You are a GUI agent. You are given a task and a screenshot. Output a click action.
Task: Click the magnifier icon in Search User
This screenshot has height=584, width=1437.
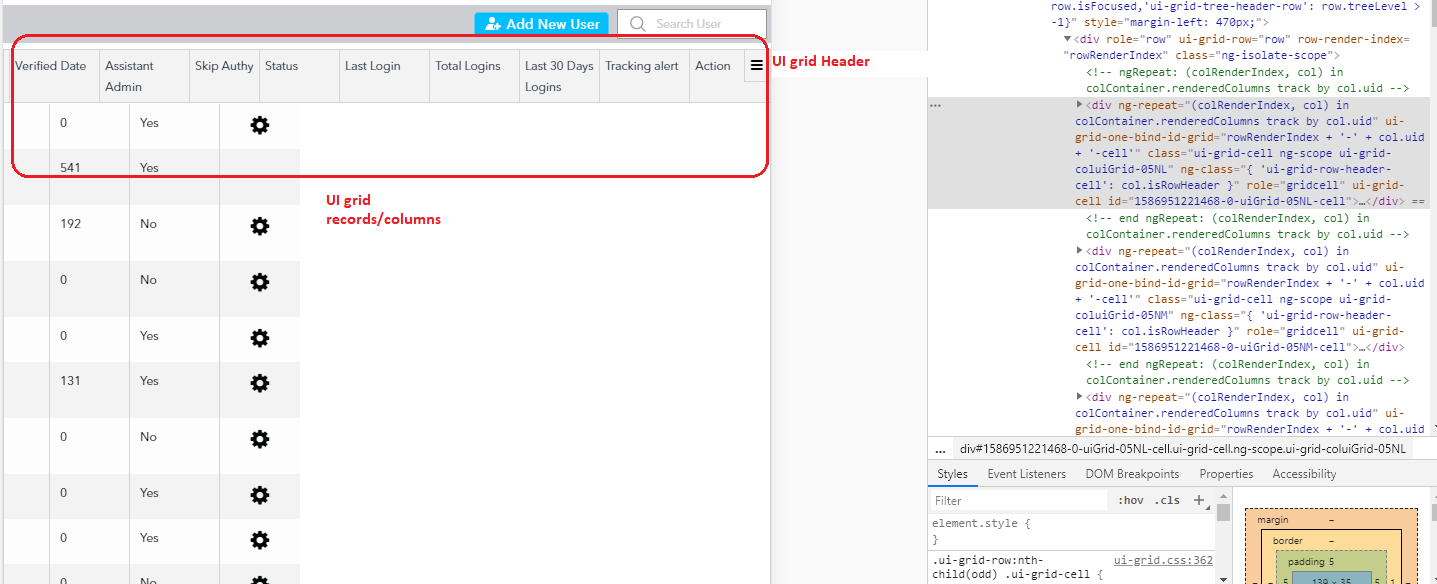[x=637, y=24]
